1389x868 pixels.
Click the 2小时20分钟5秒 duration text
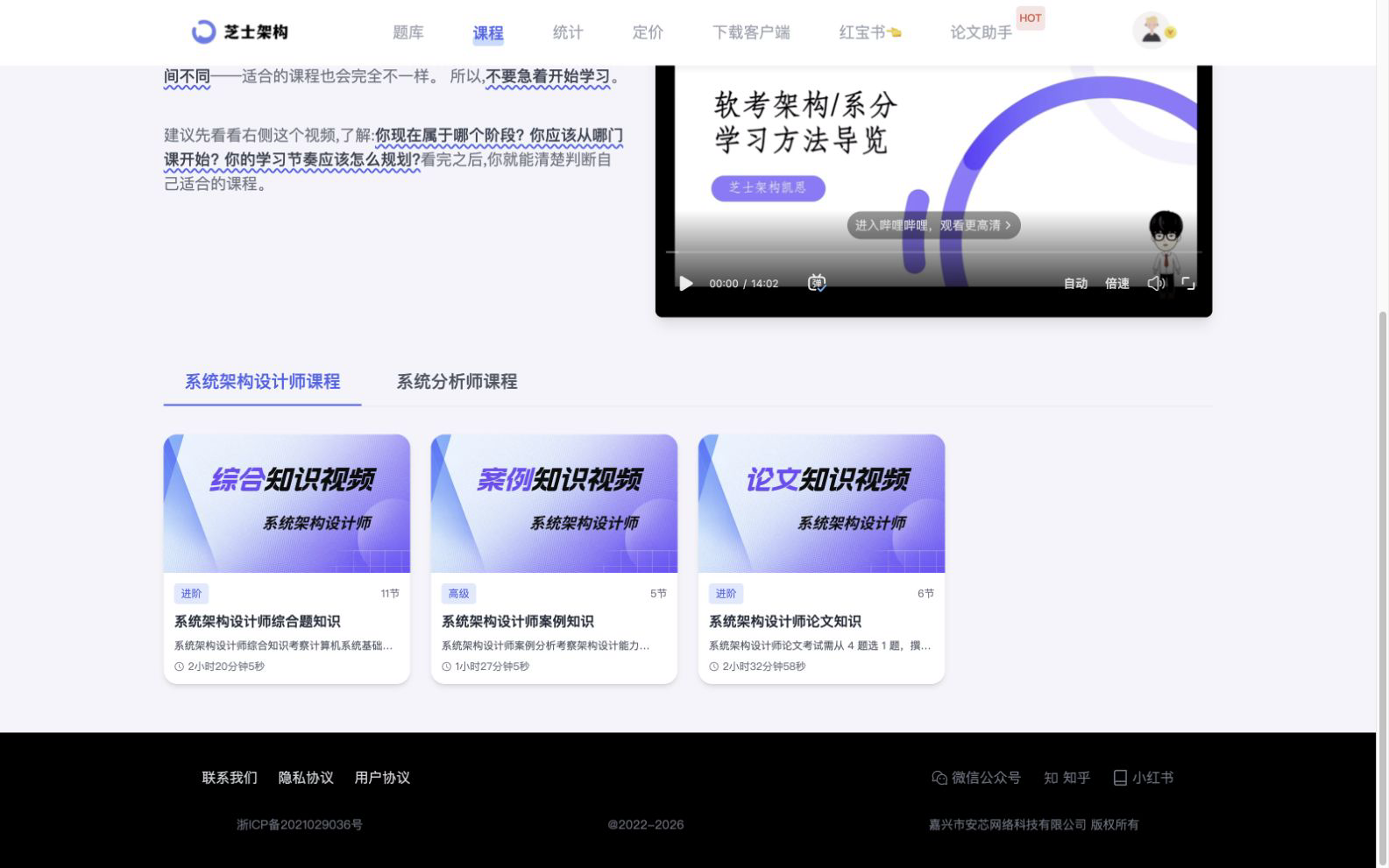[226, 667]
